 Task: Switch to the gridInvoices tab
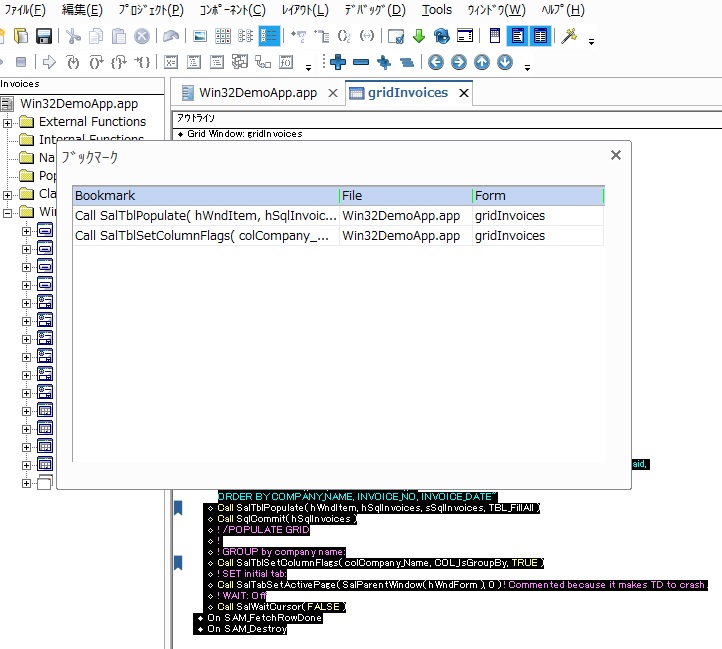[408, 93]
